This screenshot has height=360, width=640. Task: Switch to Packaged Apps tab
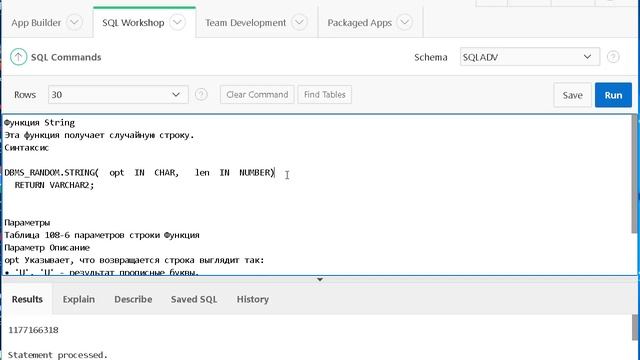(359, 23)
